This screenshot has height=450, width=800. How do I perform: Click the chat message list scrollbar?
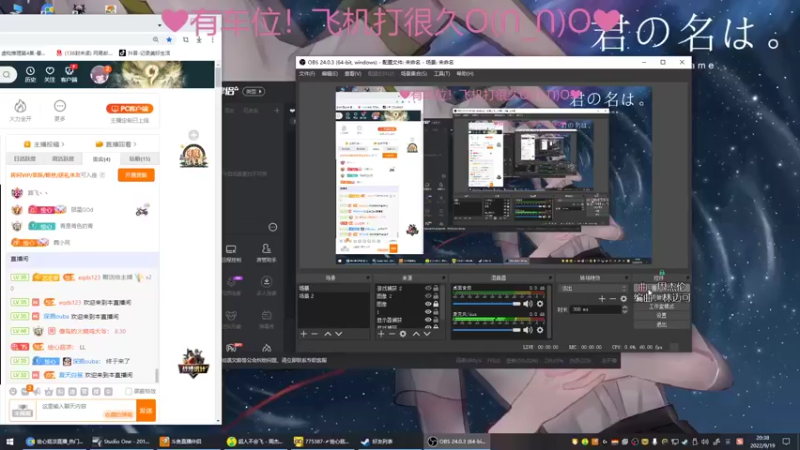(x=157, y=375)
